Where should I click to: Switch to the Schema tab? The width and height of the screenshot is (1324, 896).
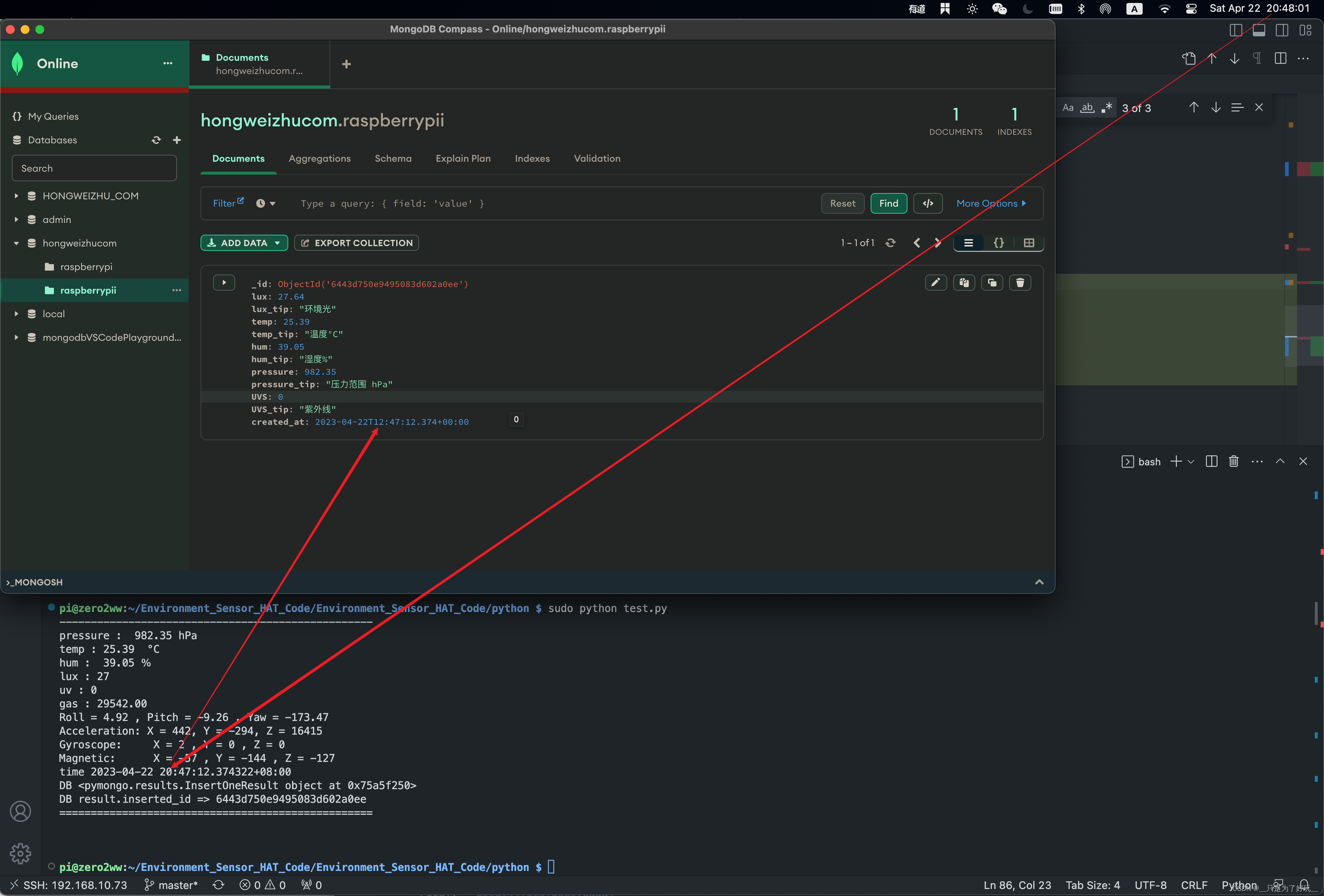tap(393, 158)
